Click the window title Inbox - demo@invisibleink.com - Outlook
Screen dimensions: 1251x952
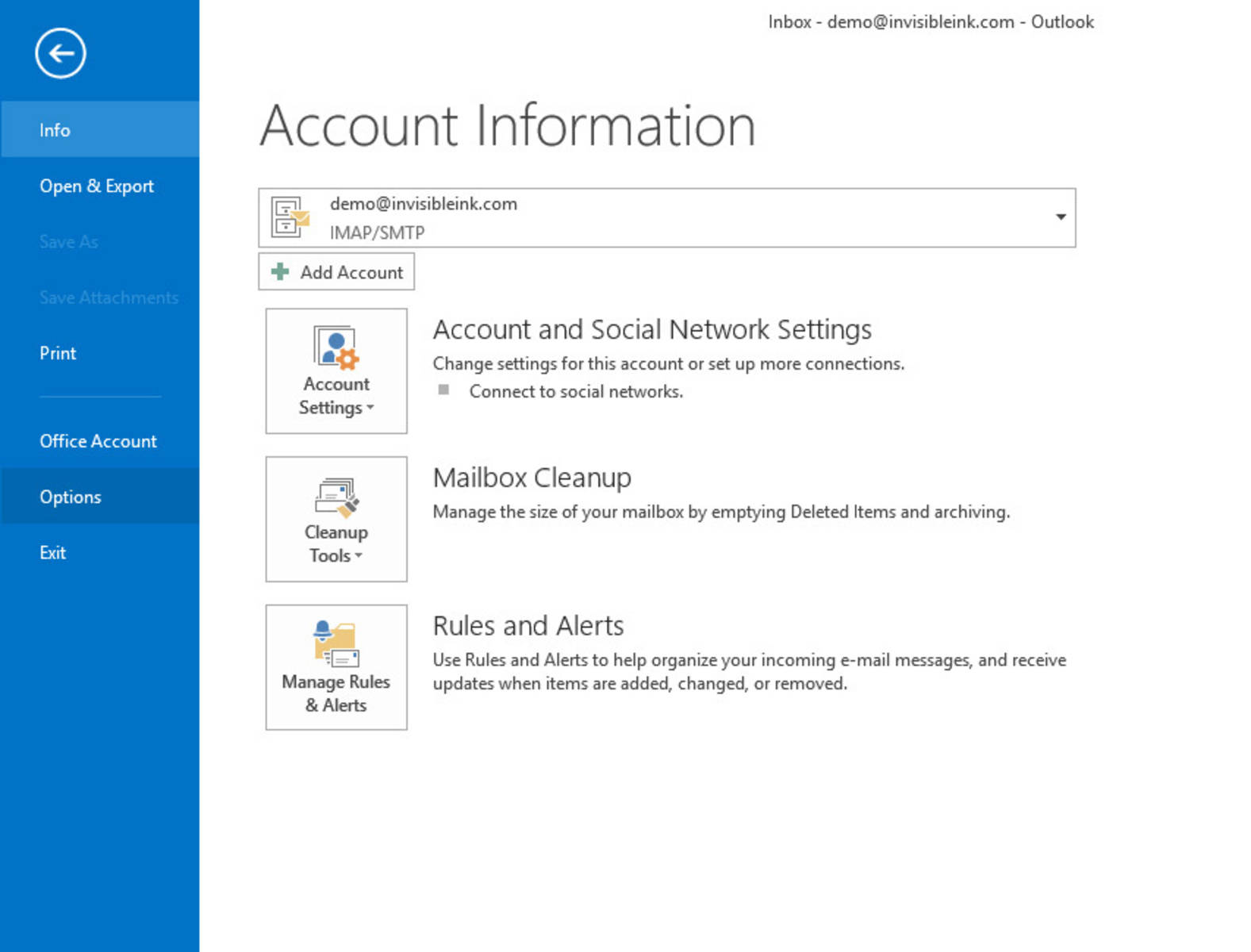pos(931,22)
